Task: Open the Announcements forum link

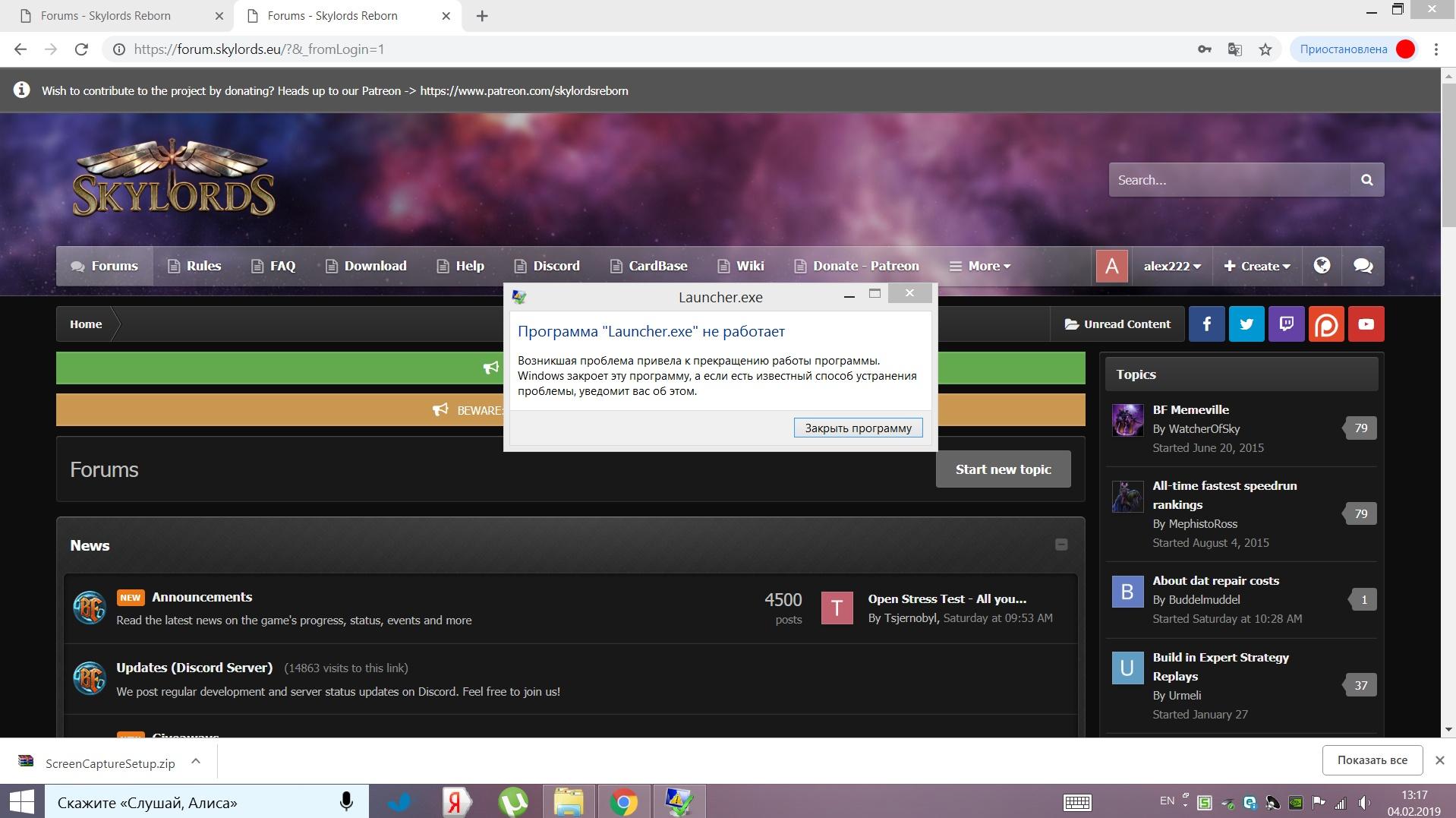Action: 202,597
